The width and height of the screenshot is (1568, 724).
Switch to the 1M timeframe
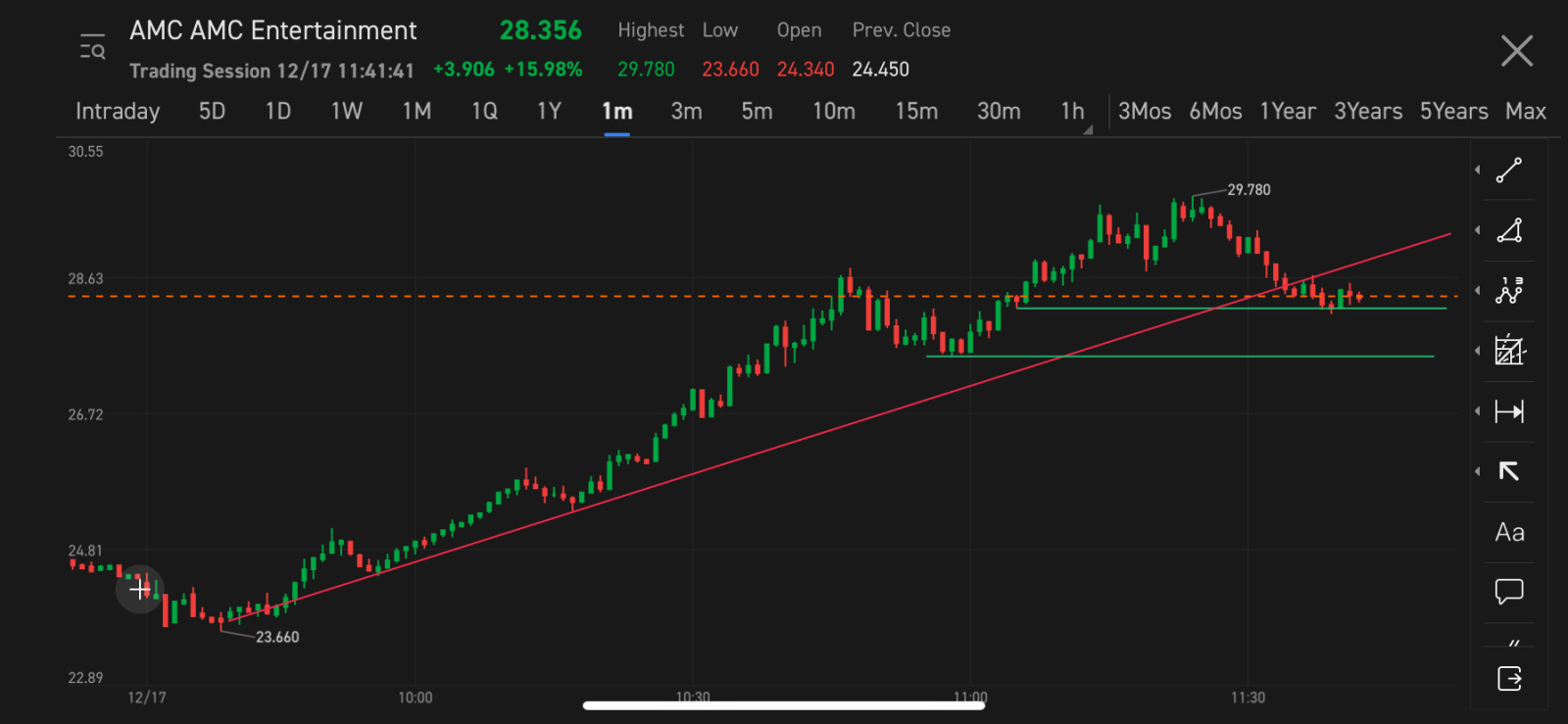click(416, 111)
